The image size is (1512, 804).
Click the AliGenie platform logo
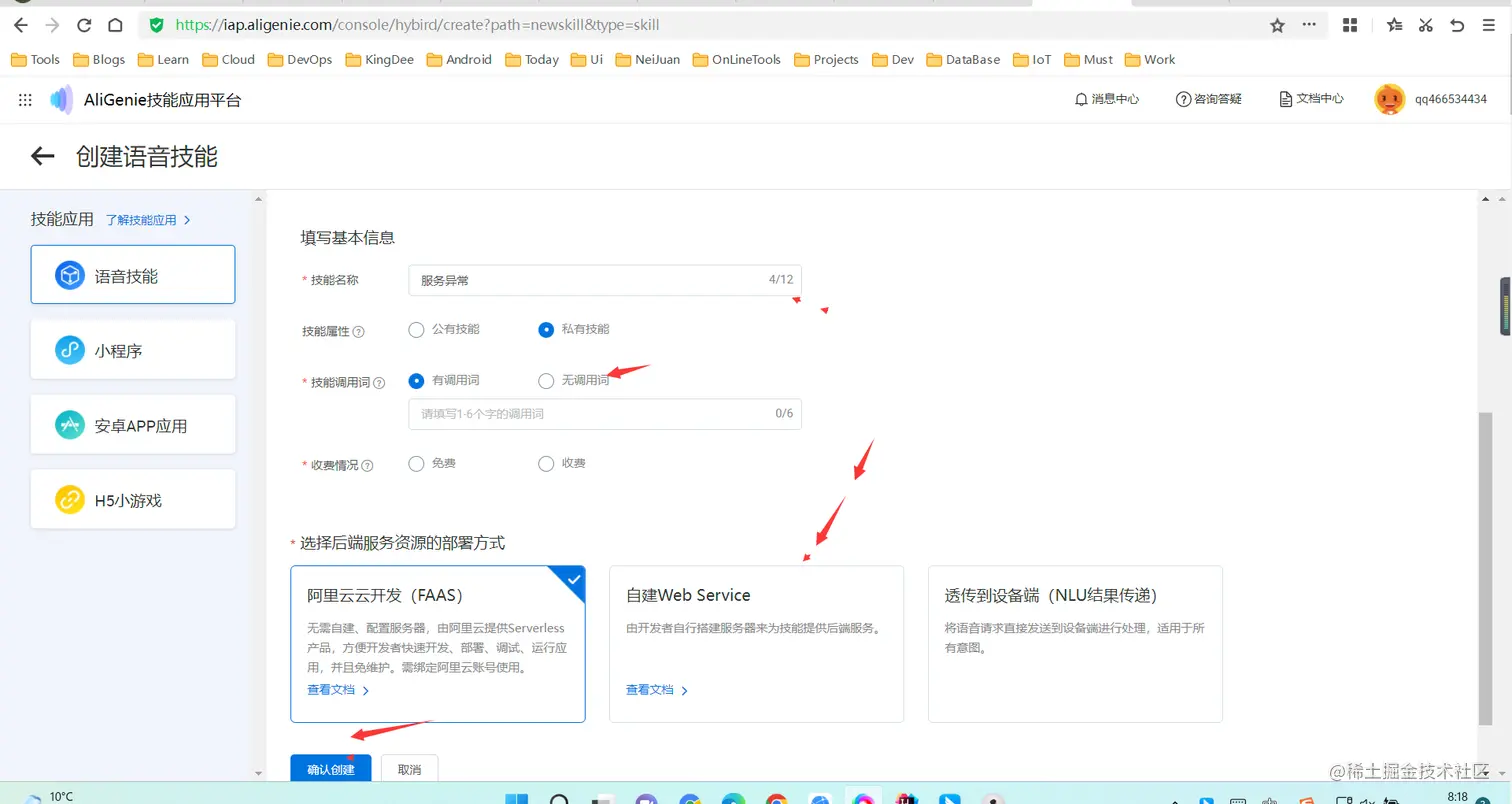click(62, 100)
